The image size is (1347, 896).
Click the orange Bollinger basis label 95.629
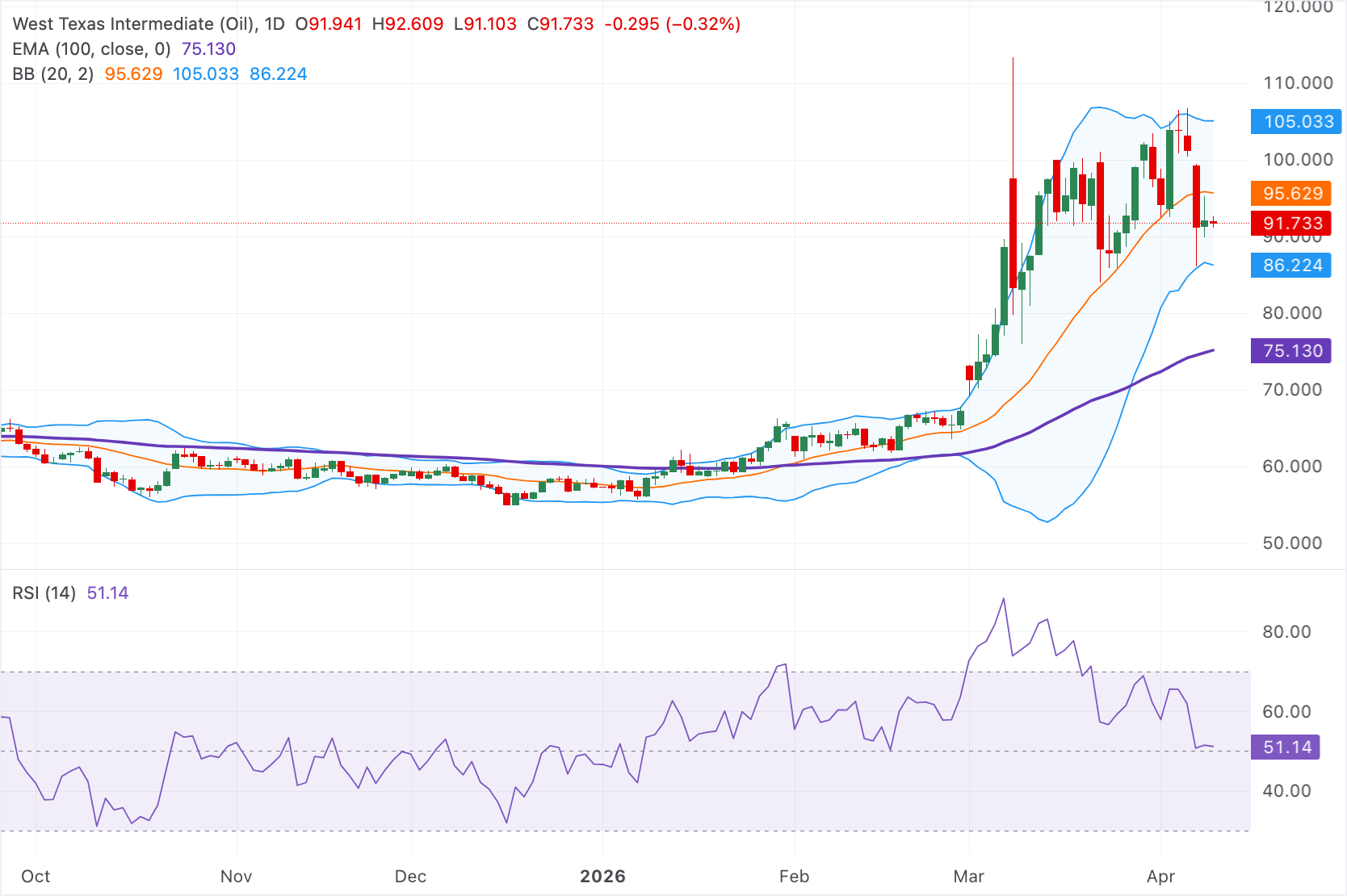(1293, 194)
